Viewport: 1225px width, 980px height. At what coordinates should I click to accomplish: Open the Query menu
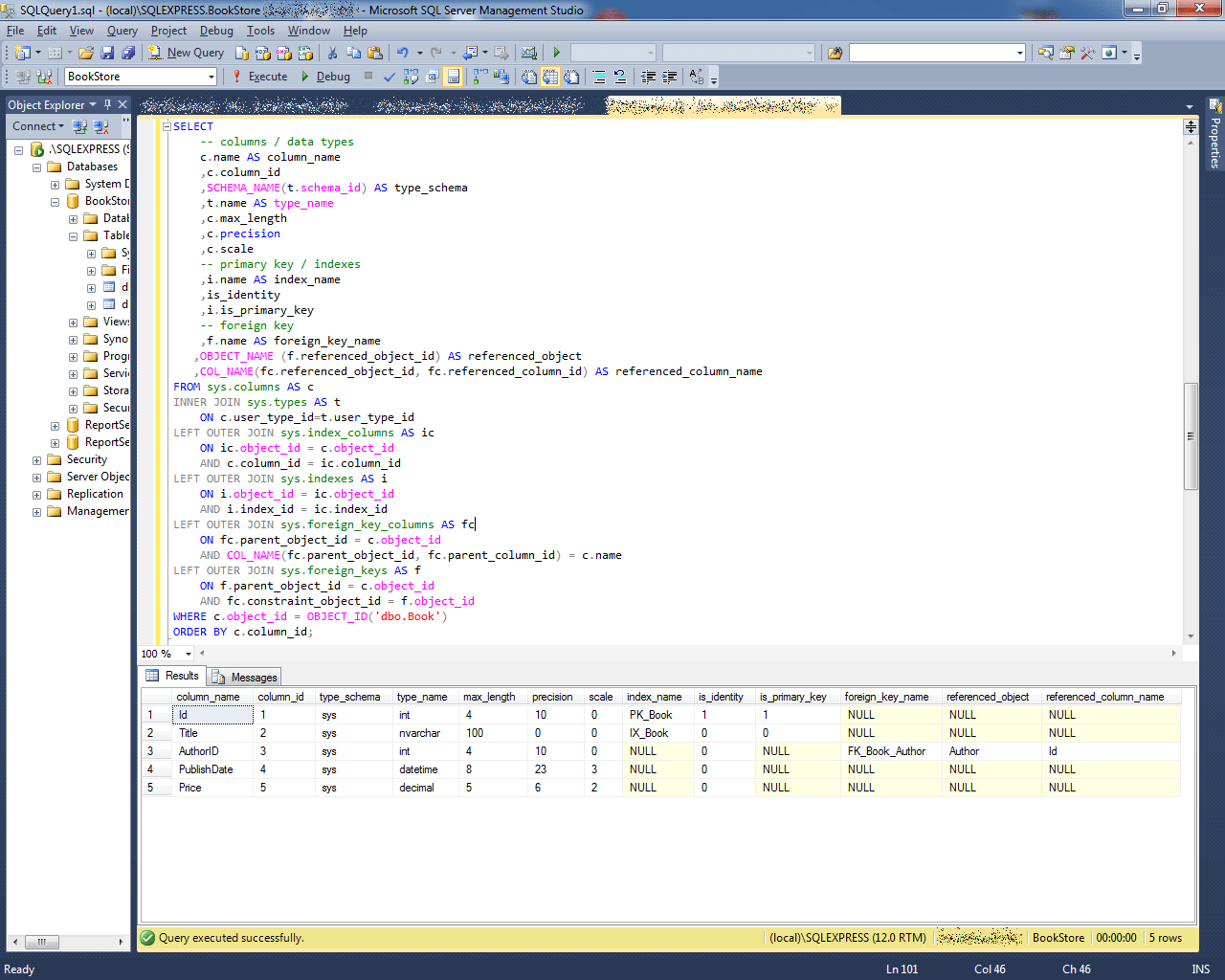point(122,30)
